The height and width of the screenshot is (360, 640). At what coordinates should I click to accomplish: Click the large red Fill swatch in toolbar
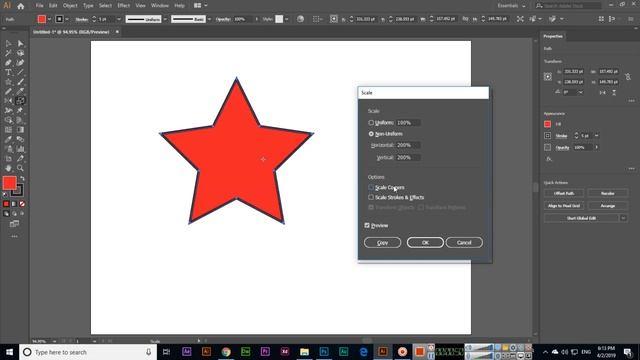point(9,183)
